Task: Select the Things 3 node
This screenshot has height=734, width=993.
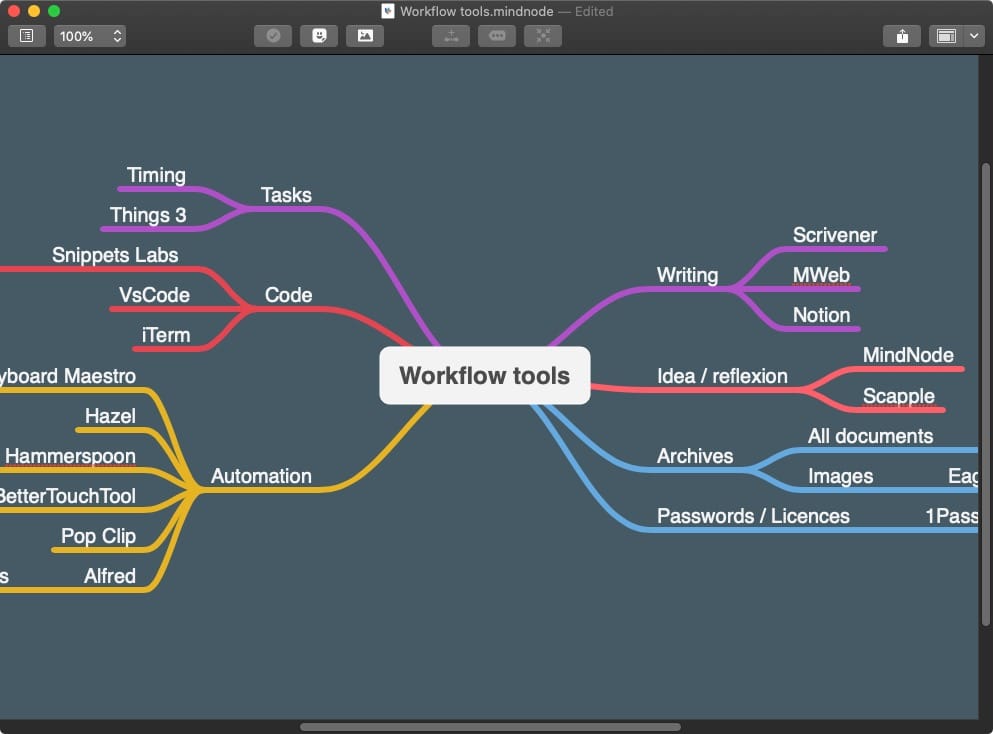Action: [x=148, y=215]
